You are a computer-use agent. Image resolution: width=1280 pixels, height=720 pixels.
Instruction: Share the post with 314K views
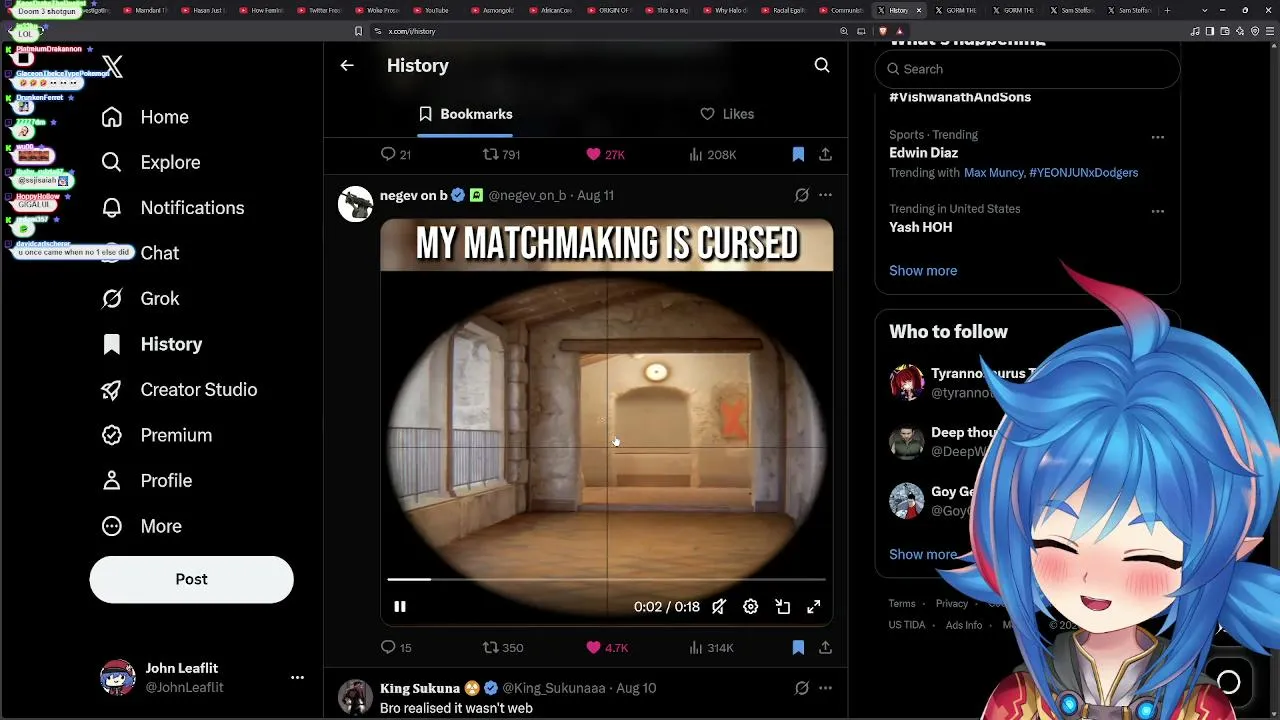pos(825,648)
